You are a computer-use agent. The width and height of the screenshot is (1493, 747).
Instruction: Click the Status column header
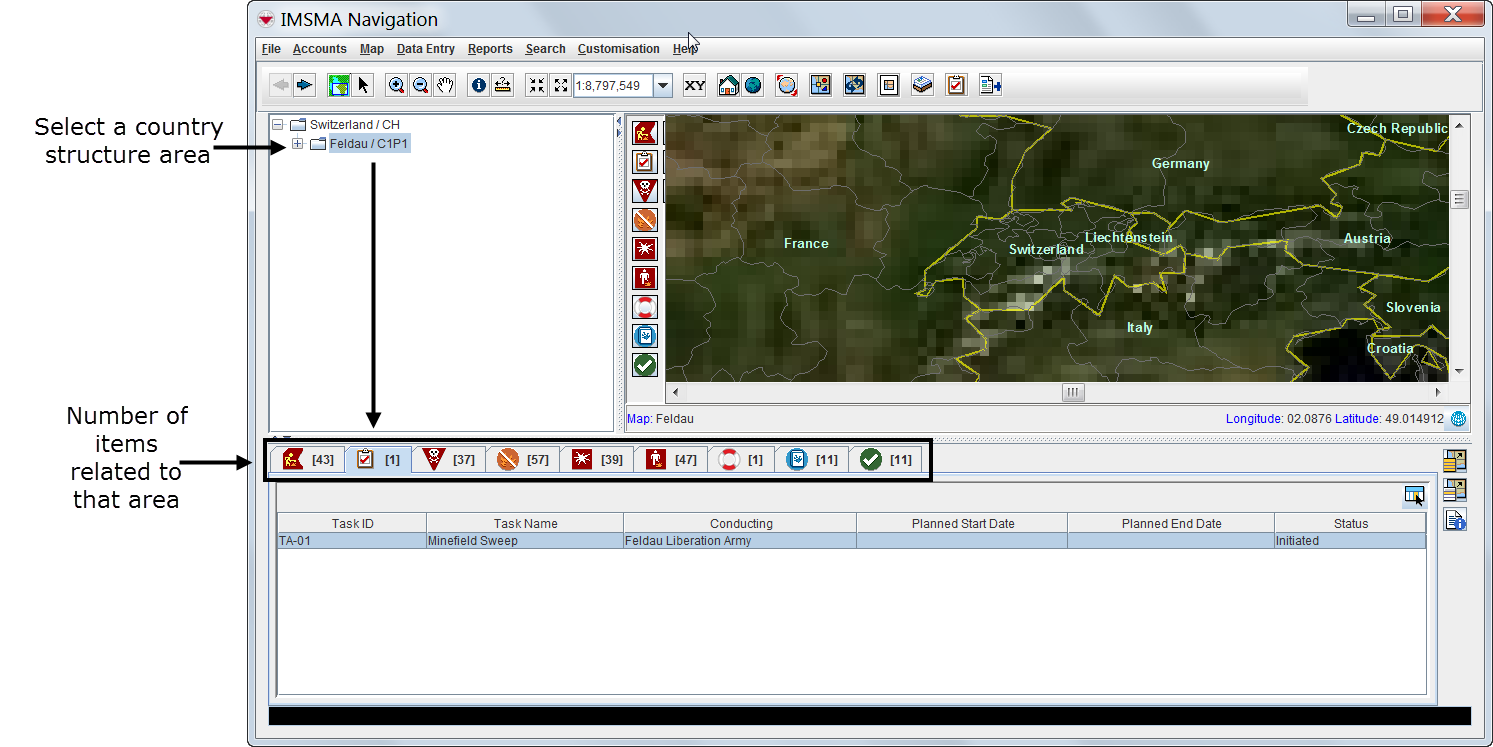click(x=1350, y=523)
